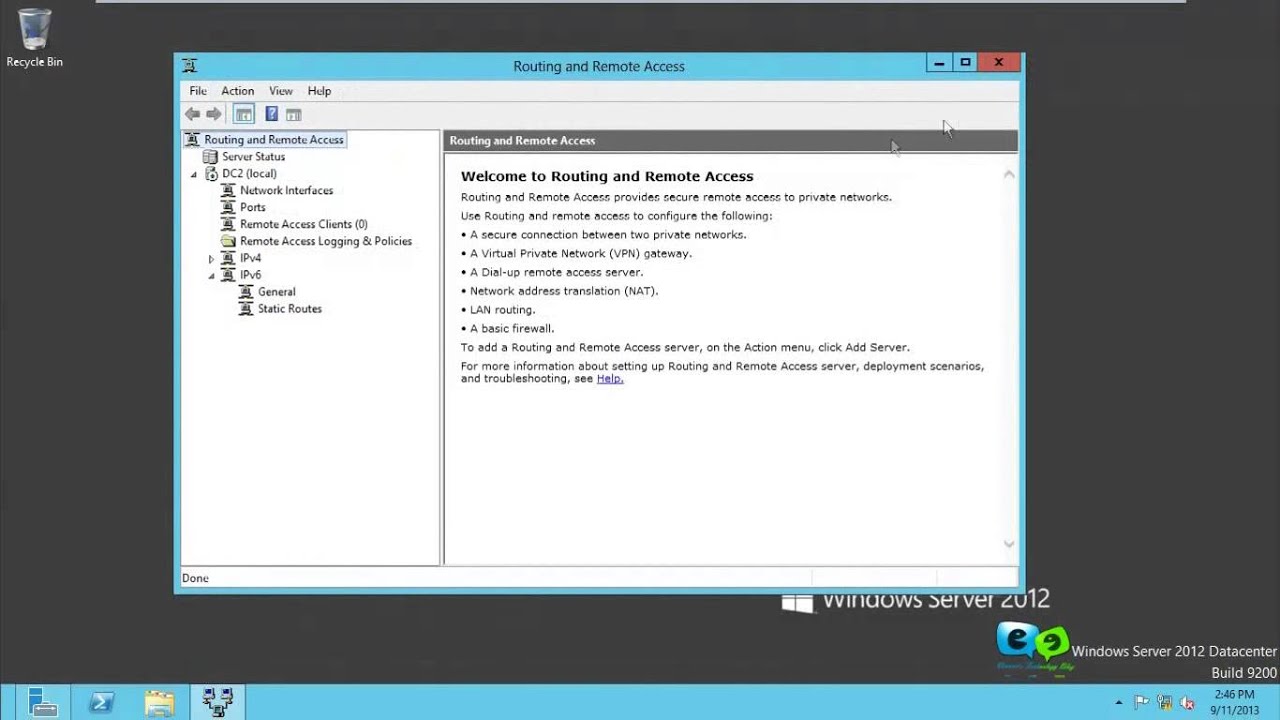Click the "A basic firewall." bullet text
1280x720 pixels.
tap(512, 328)
